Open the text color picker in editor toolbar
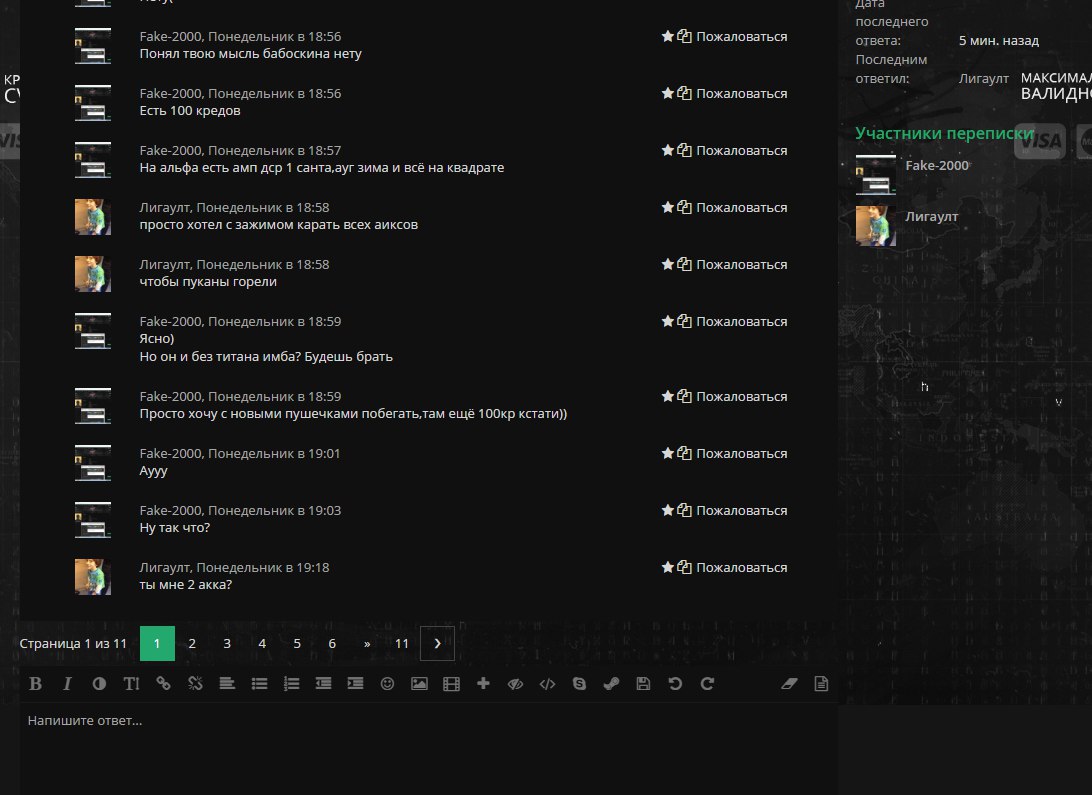Viewport: 1092px width, 795px height. pyautogui.click(x=100, y=684)
